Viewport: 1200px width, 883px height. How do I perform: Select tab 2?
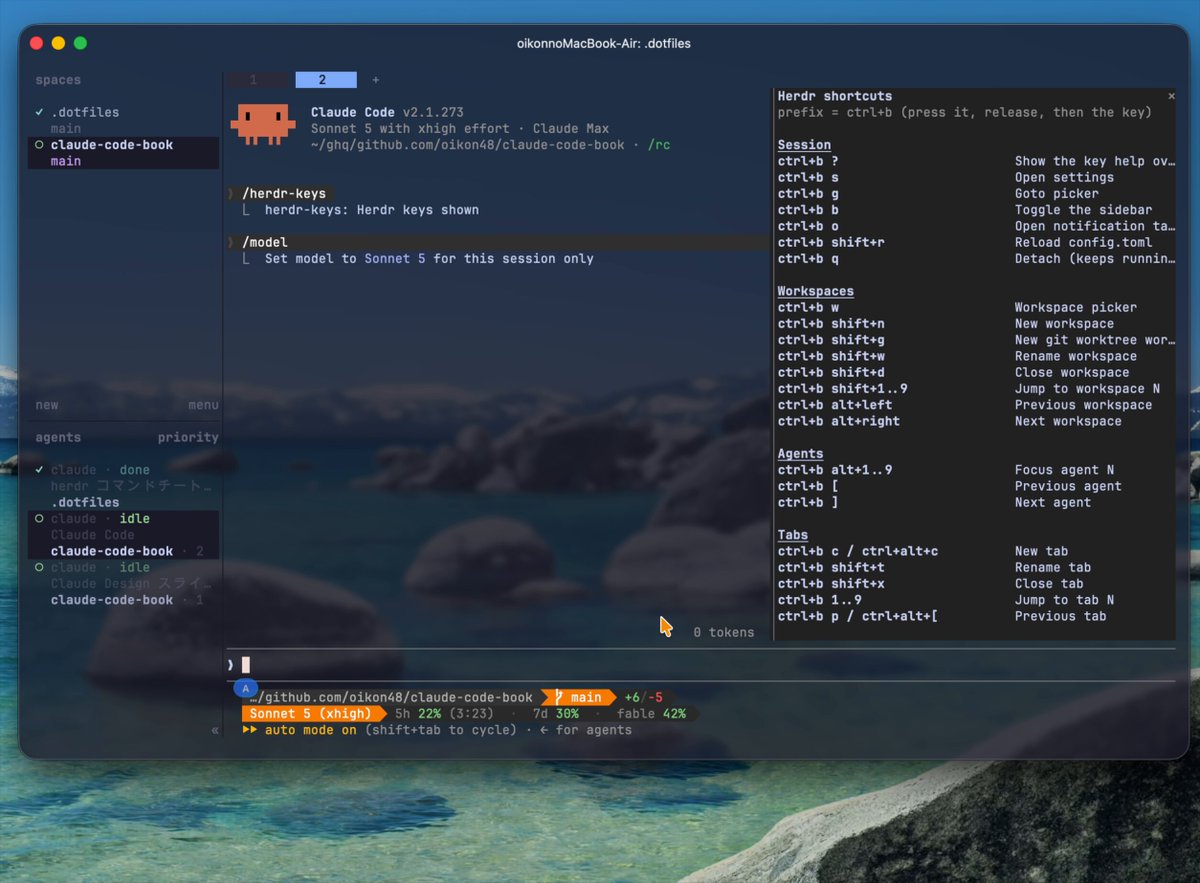coord(326,80)
